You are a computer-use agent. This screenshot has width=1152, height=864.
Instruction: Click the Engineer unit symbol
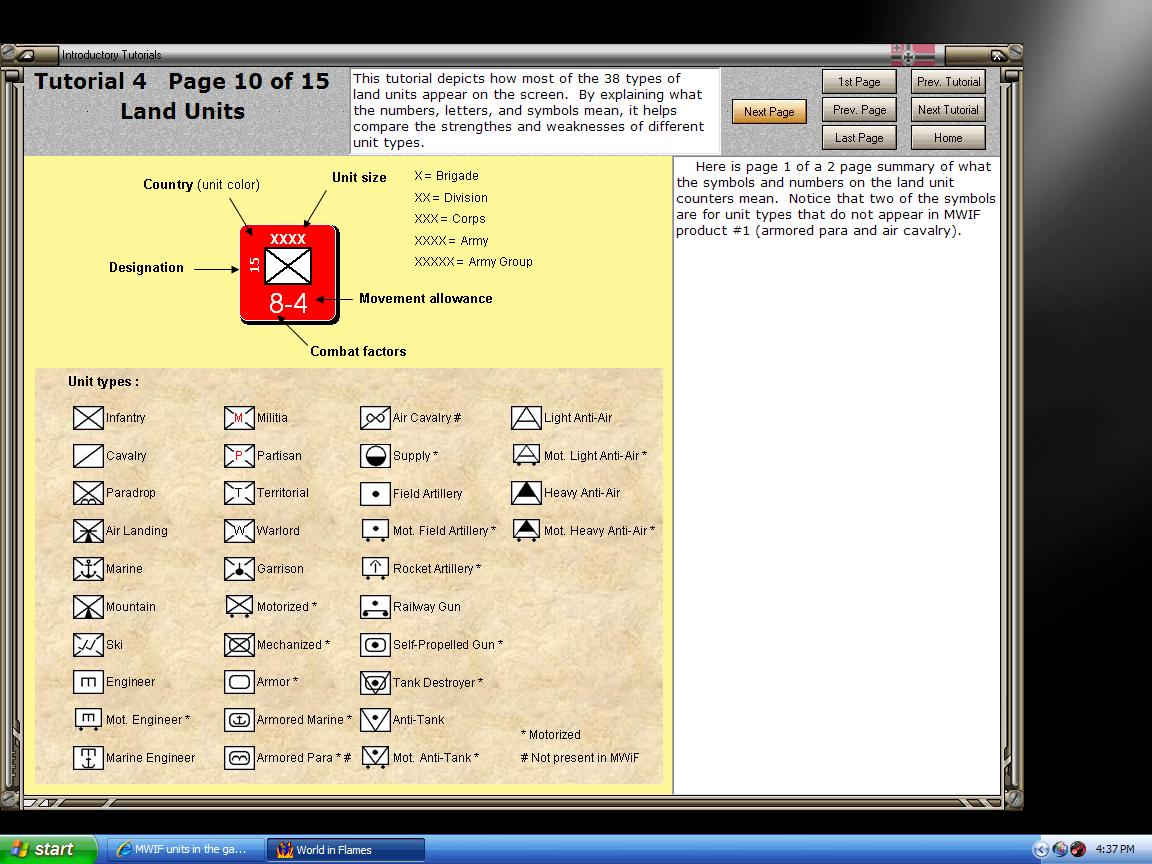coord(88,682)
